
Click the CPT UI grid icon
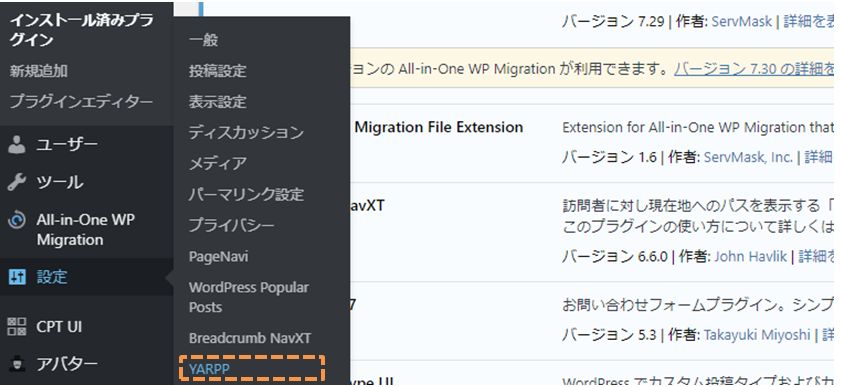pos(17,326)
